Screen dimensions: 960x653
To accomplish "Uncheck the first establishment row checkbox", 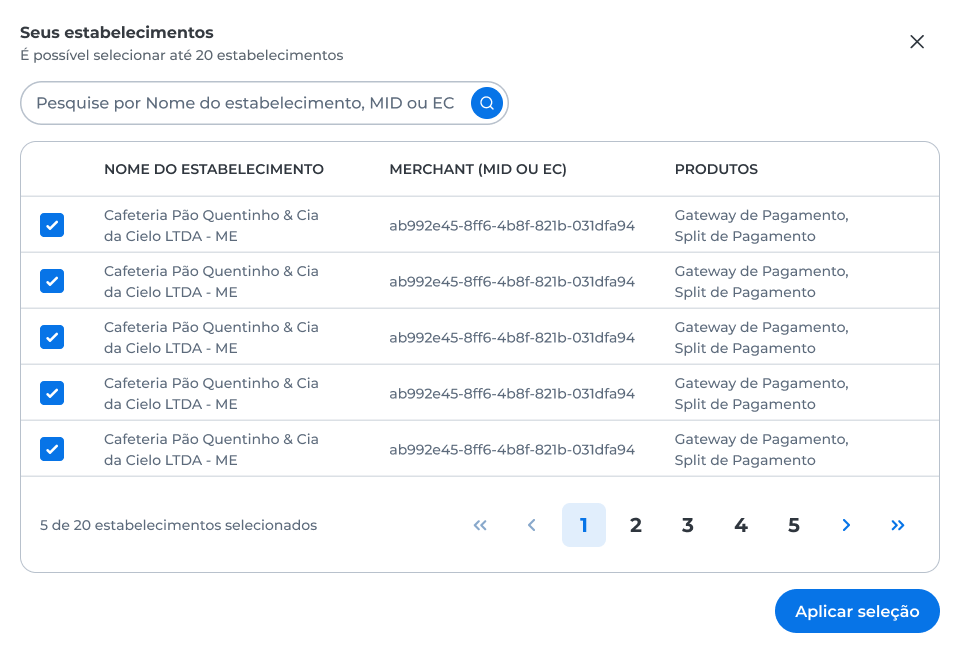I will click(52, 225).
